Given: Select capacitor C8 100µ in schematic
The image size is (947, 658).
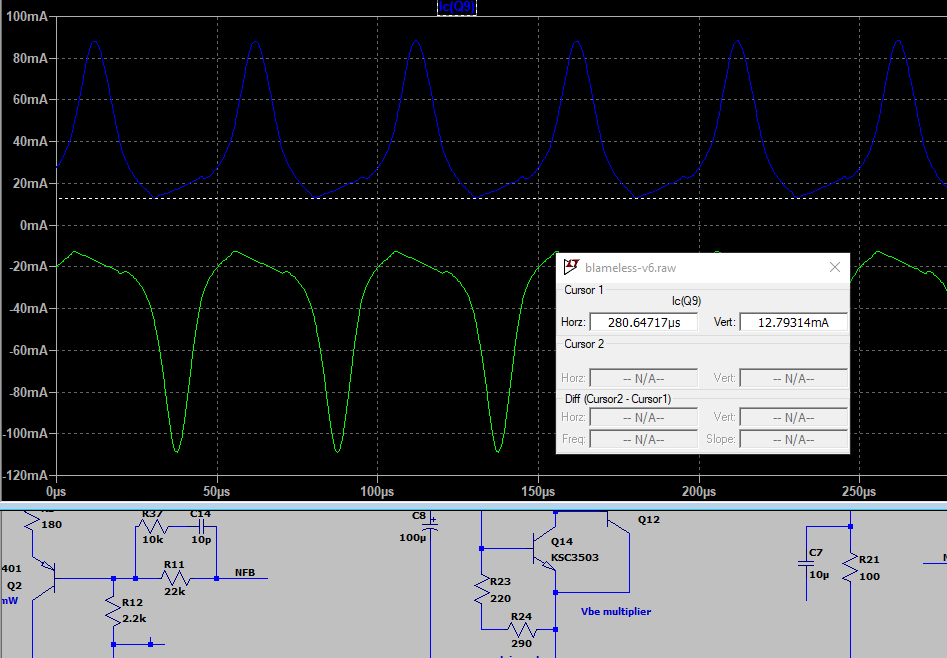Looking at the screenshot, I should pyautogui.click(x=430, y=526).
